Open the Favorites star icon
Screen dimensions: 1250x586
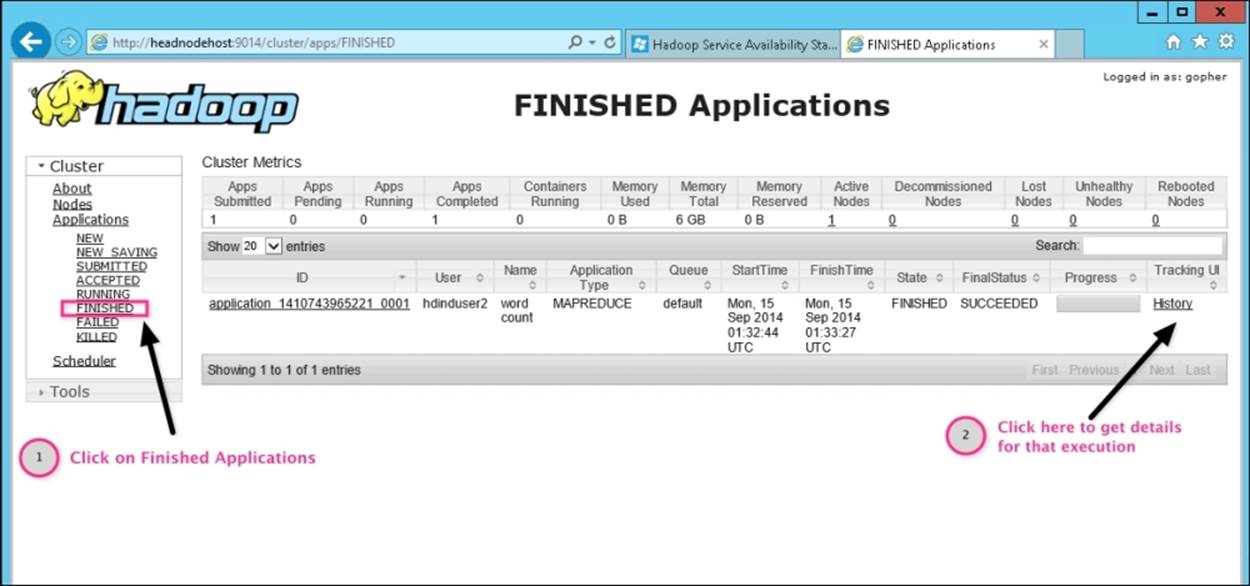tap(1198, 42)
